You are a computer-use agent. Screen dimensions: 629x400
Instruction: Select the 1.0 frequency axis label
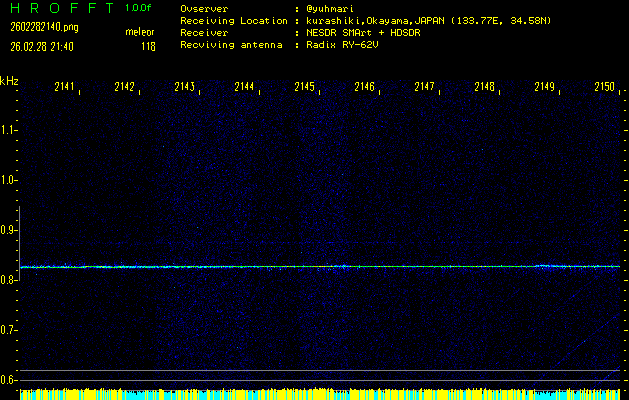pos(9,180)
